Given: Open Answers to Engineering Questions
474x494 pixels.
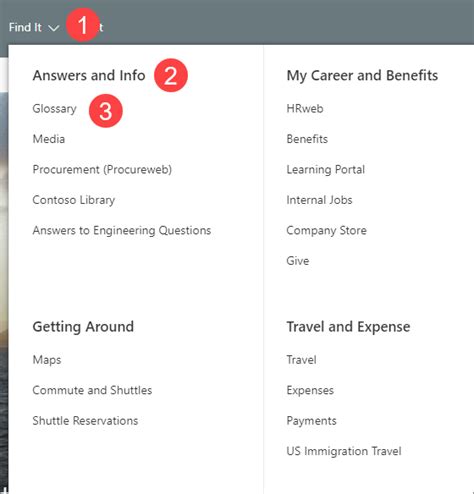Looking at the screenshot, I should 122,230.
